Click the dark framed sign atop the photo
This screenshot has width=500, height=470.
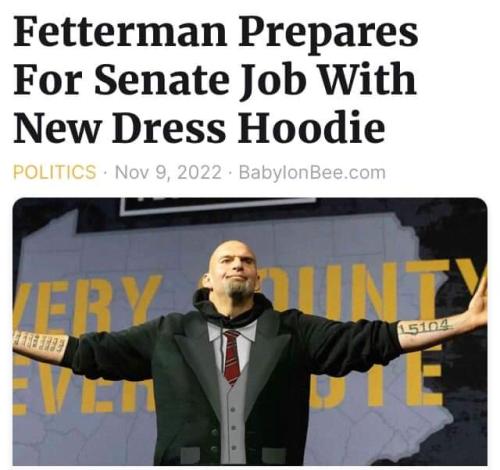coord(218,205)
